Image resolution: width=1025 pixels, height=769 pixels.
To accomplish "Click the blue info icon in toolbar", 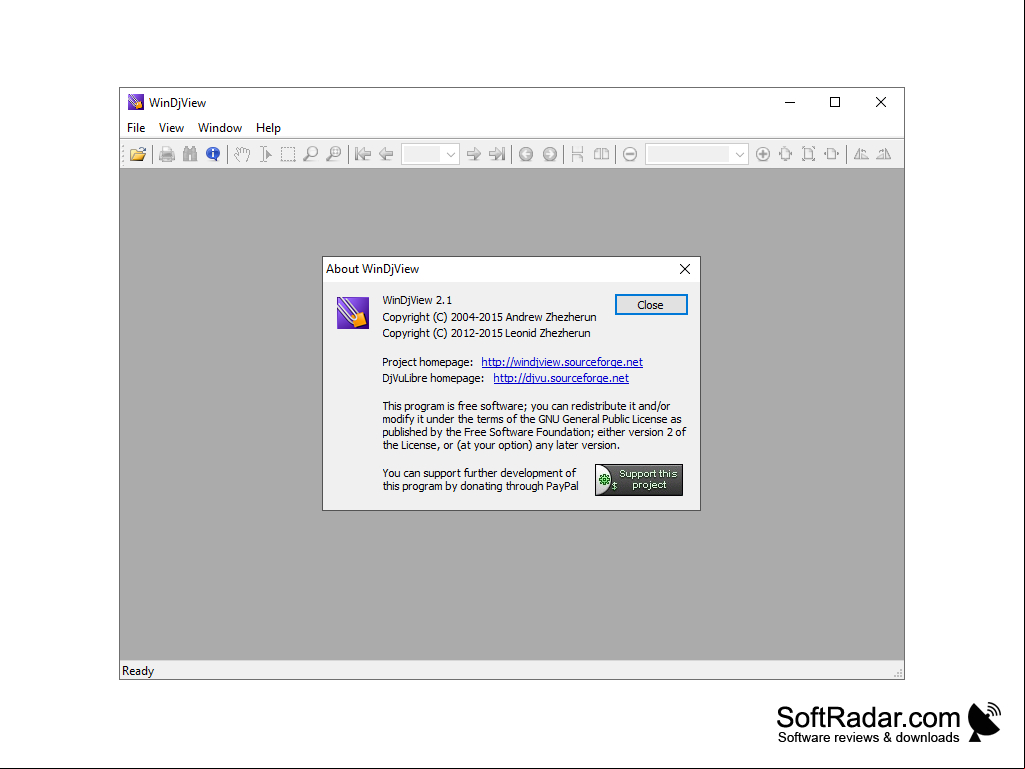I will 212,154.
